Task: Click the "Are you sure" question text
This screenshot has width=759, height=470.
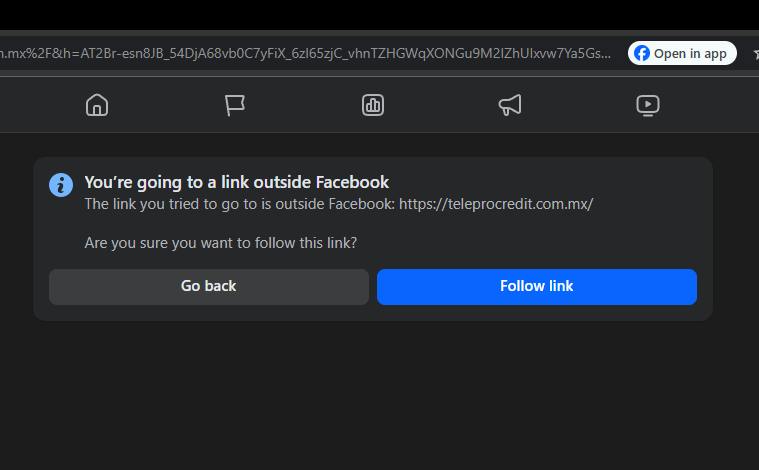Action: tap(220, 242)
